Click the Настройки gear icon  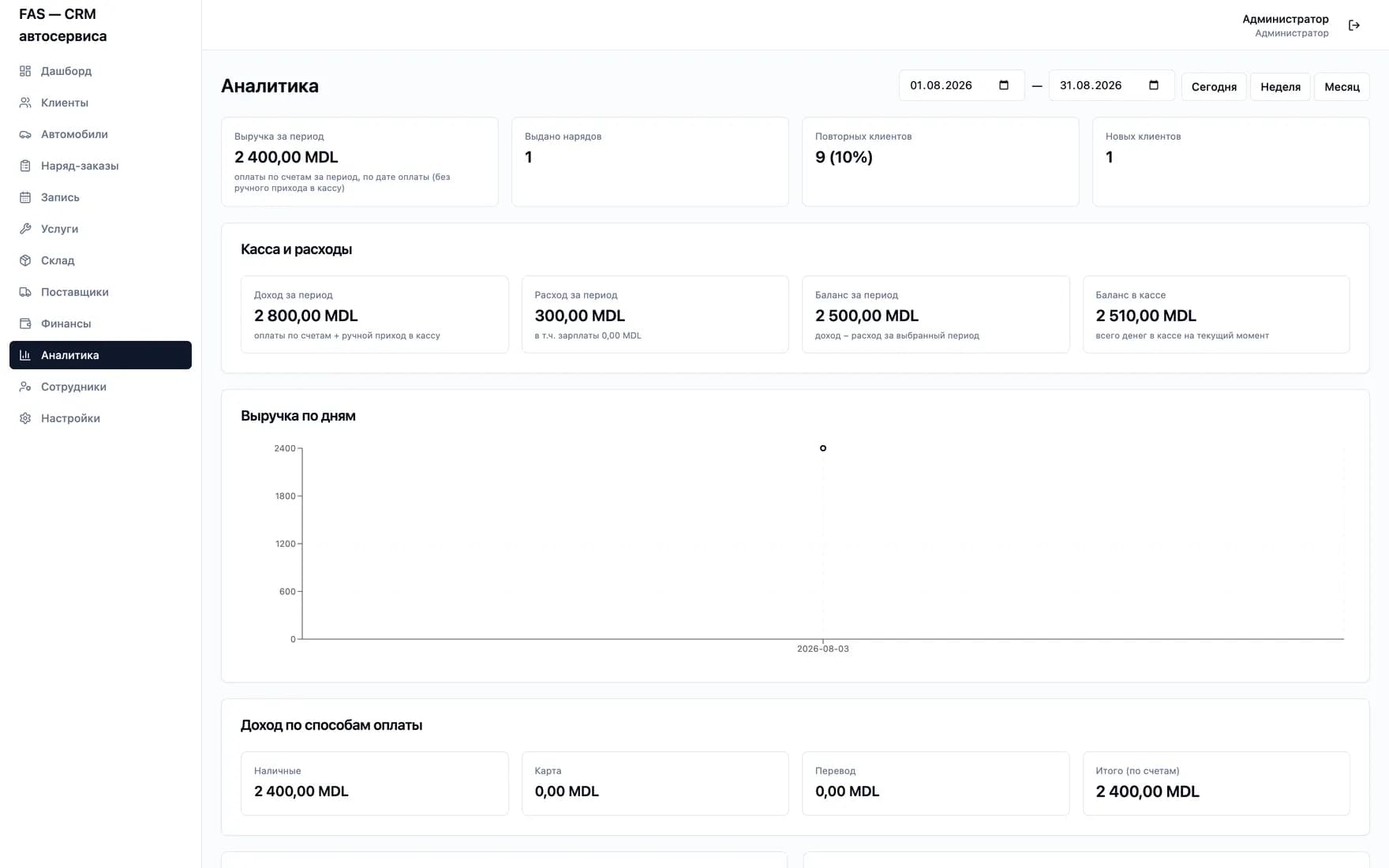click(25, 418)
